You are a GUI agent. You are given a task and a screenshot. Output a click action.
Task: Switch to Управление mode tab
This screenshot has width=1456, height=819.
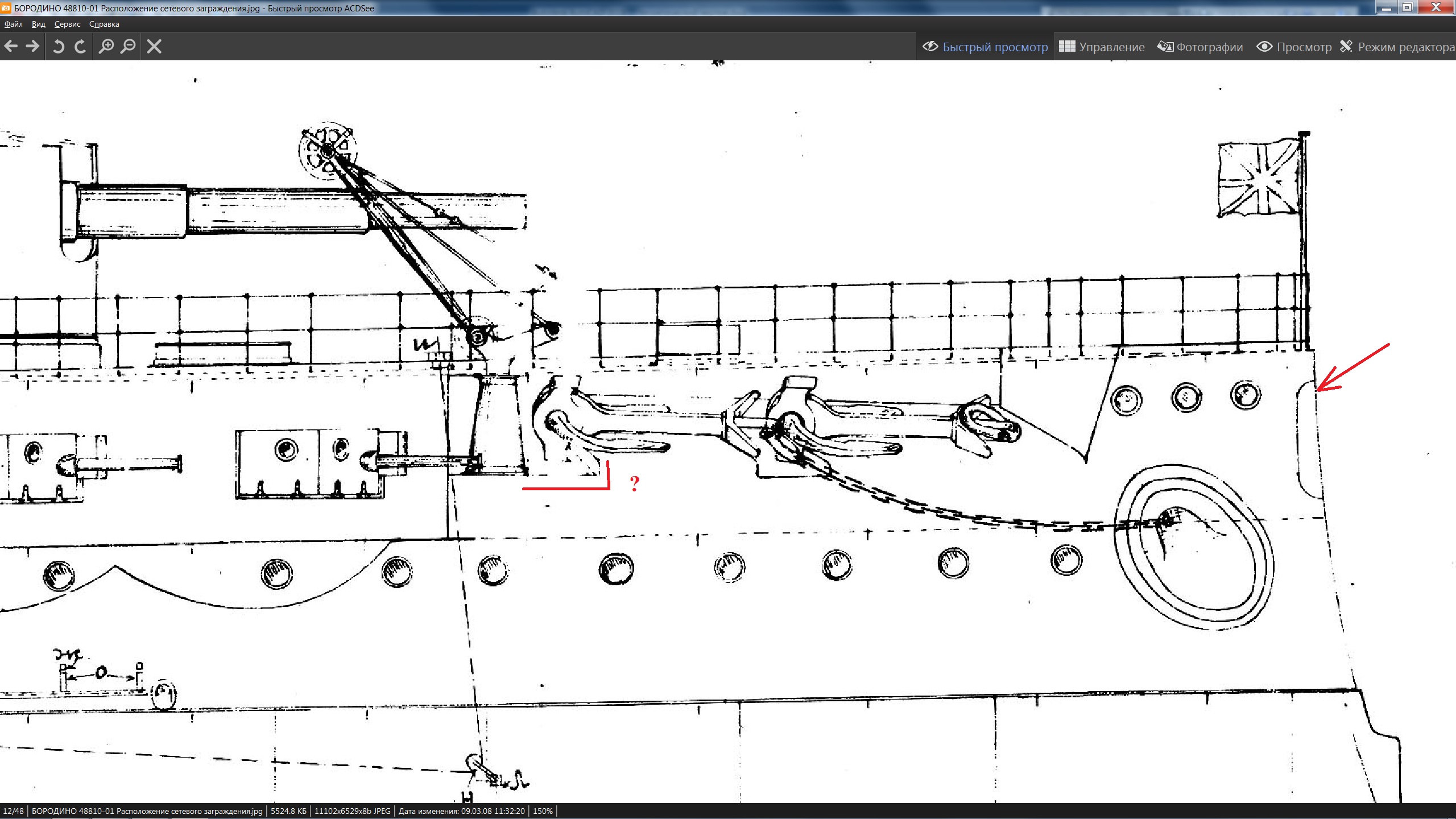(1102, 47)
